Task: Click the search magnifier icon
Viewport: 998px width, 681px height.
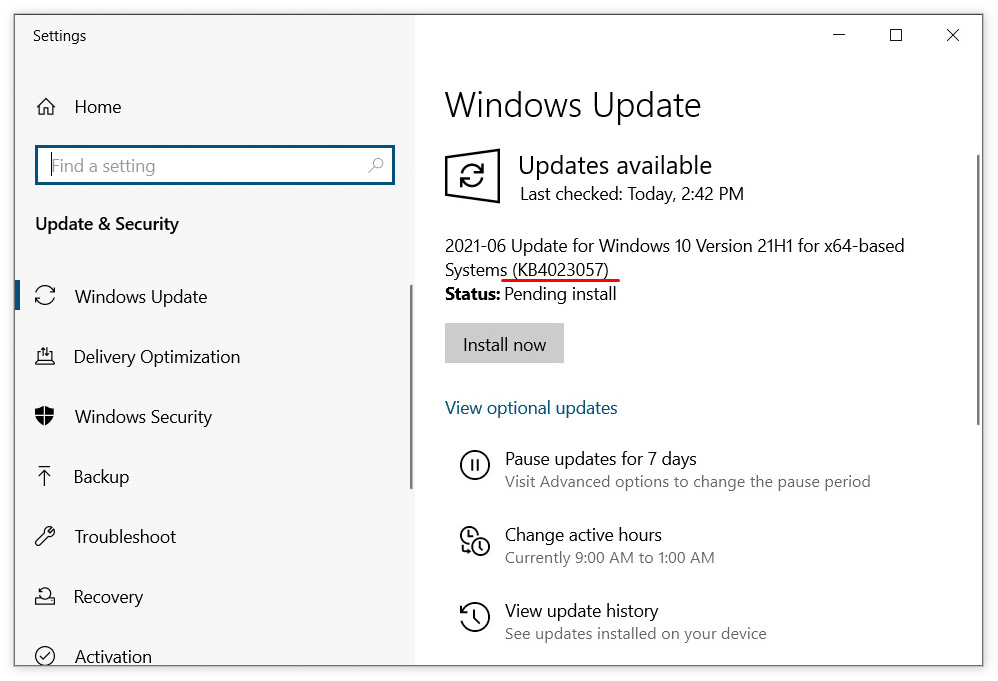Action: 376,166
